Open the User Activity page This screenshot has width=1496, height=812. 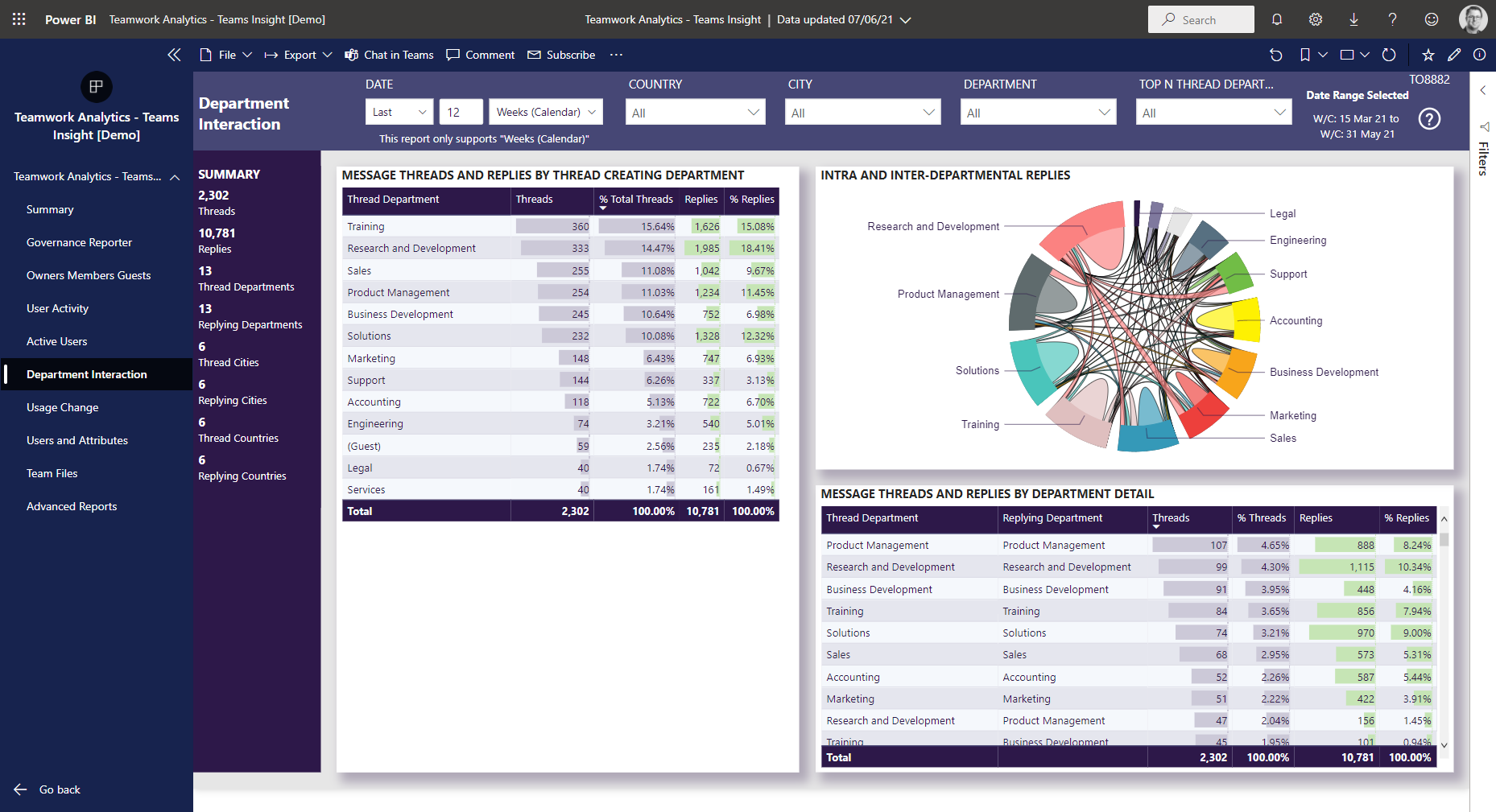(57, 308)
